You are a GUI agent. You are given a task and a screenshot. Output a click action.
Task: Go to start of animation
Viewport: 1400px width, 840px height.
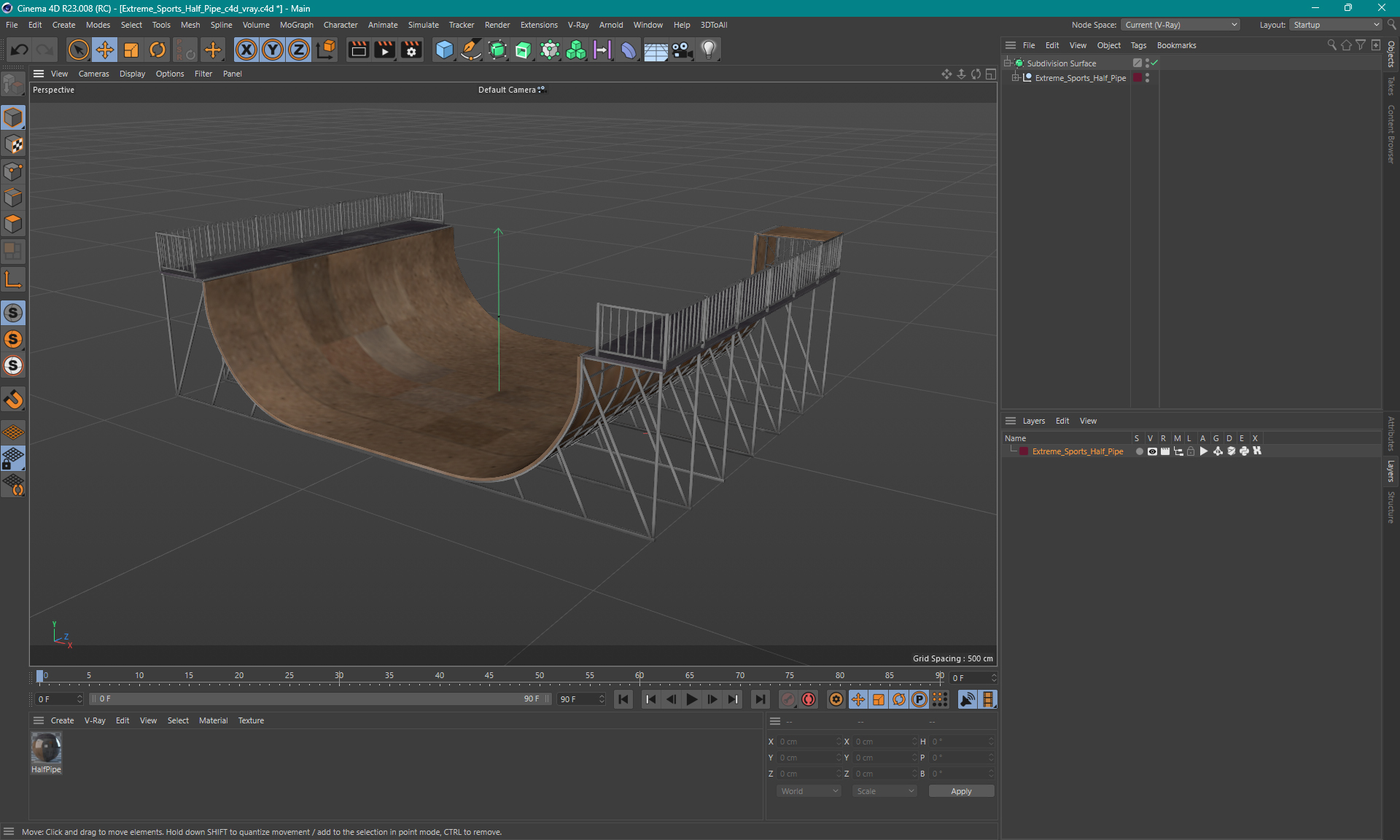pyautogui.click(x=623, y=699)
